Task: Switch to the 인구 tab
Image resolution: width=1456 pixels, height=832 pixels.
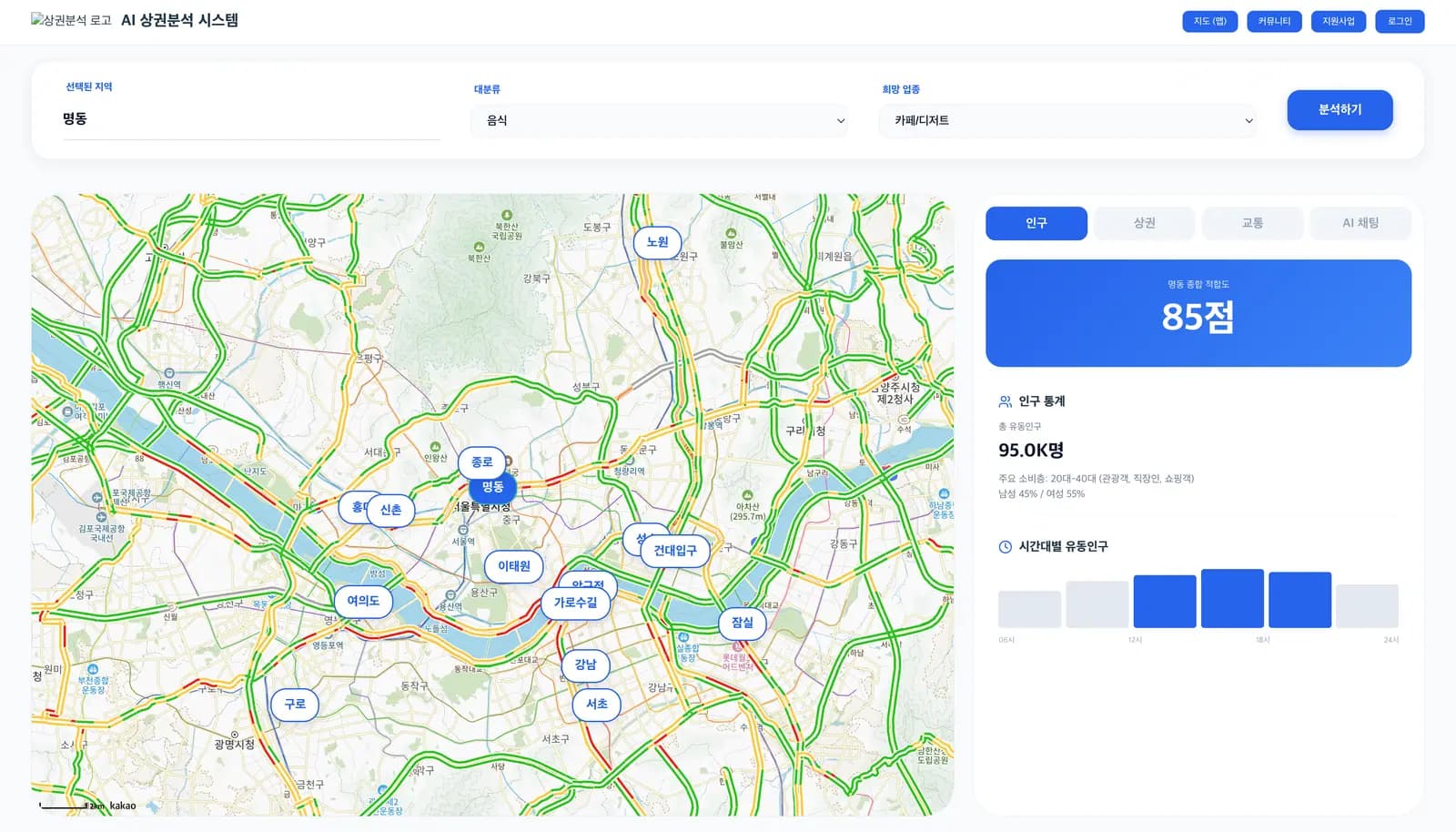Action: pos(1036,223)
